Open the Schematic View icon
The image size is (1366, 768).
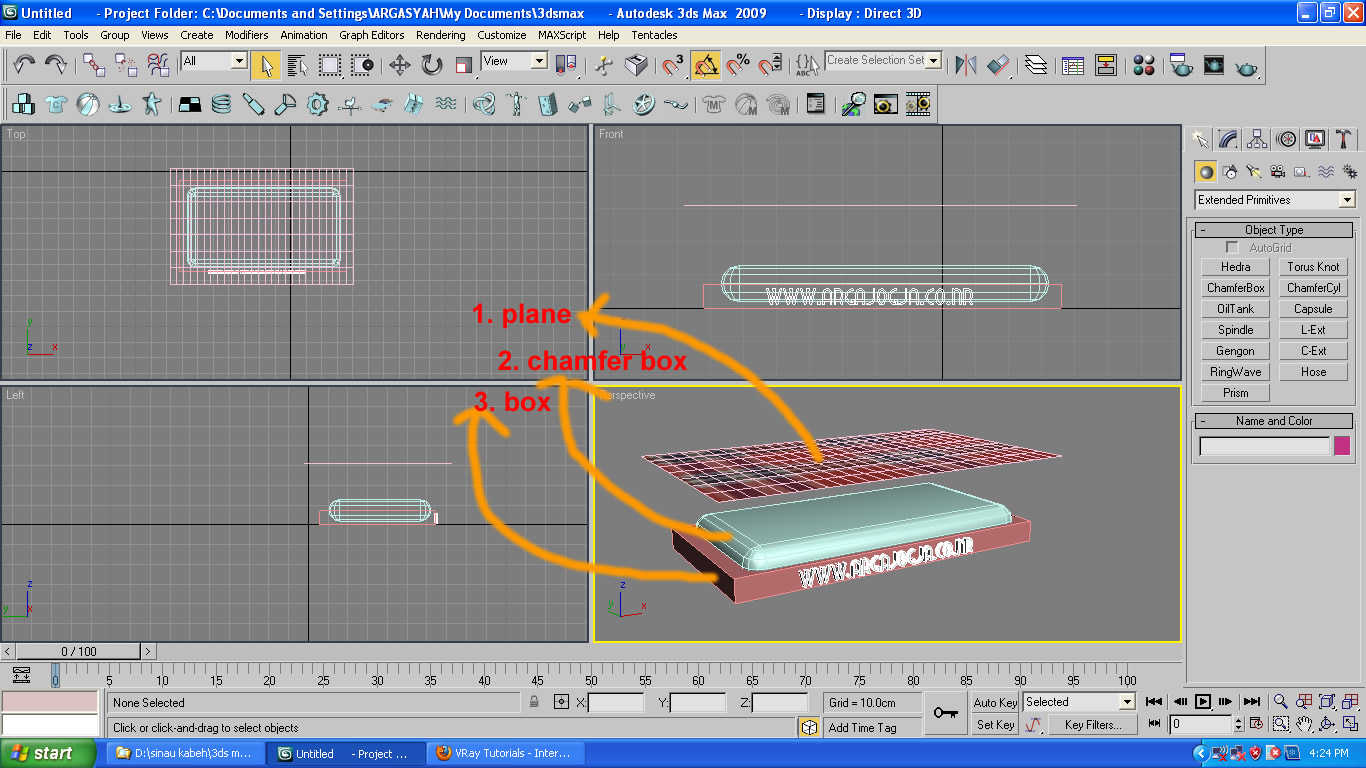tap(1106, 65)
